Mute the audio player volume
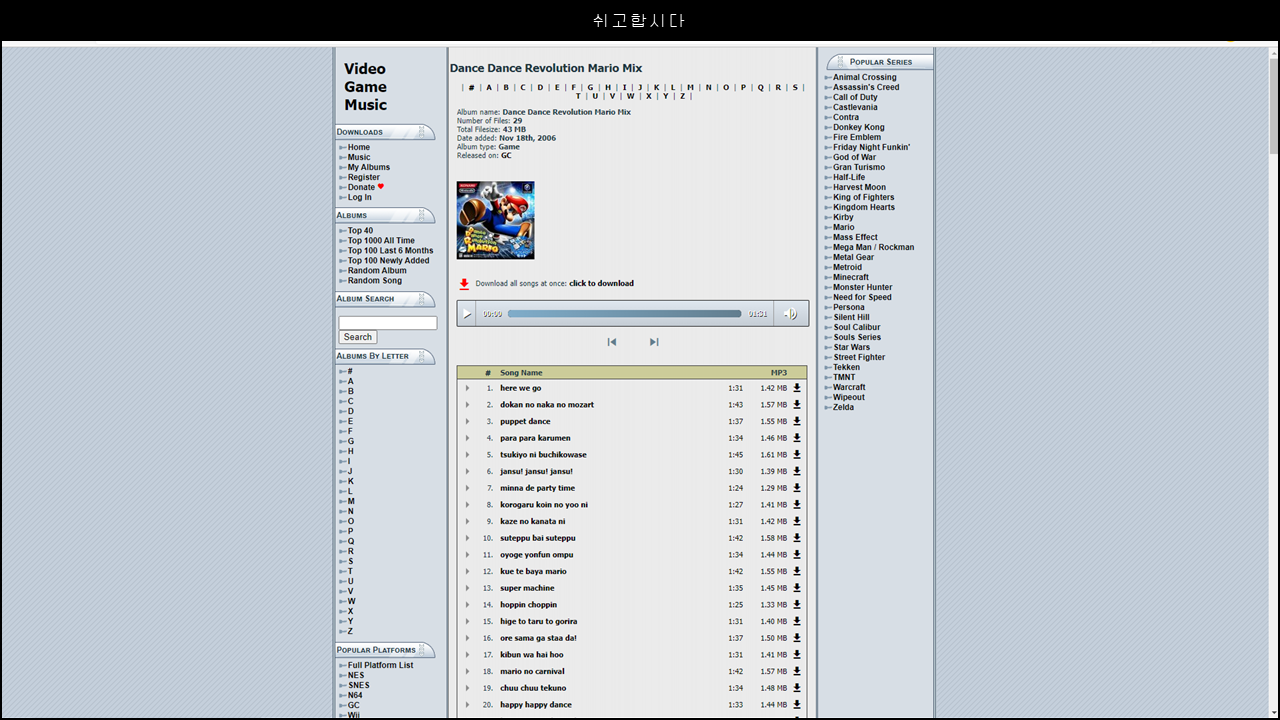Viewport: 1280px width, 720px height. 790,314
